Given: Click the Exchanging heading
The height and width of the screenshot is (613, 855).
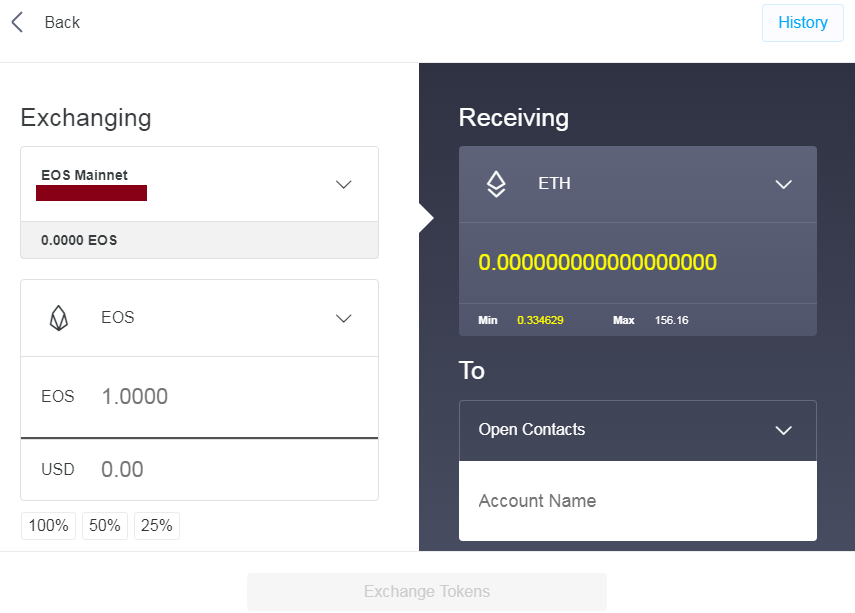Looking at the screenshot, I should tap(86, 118).
